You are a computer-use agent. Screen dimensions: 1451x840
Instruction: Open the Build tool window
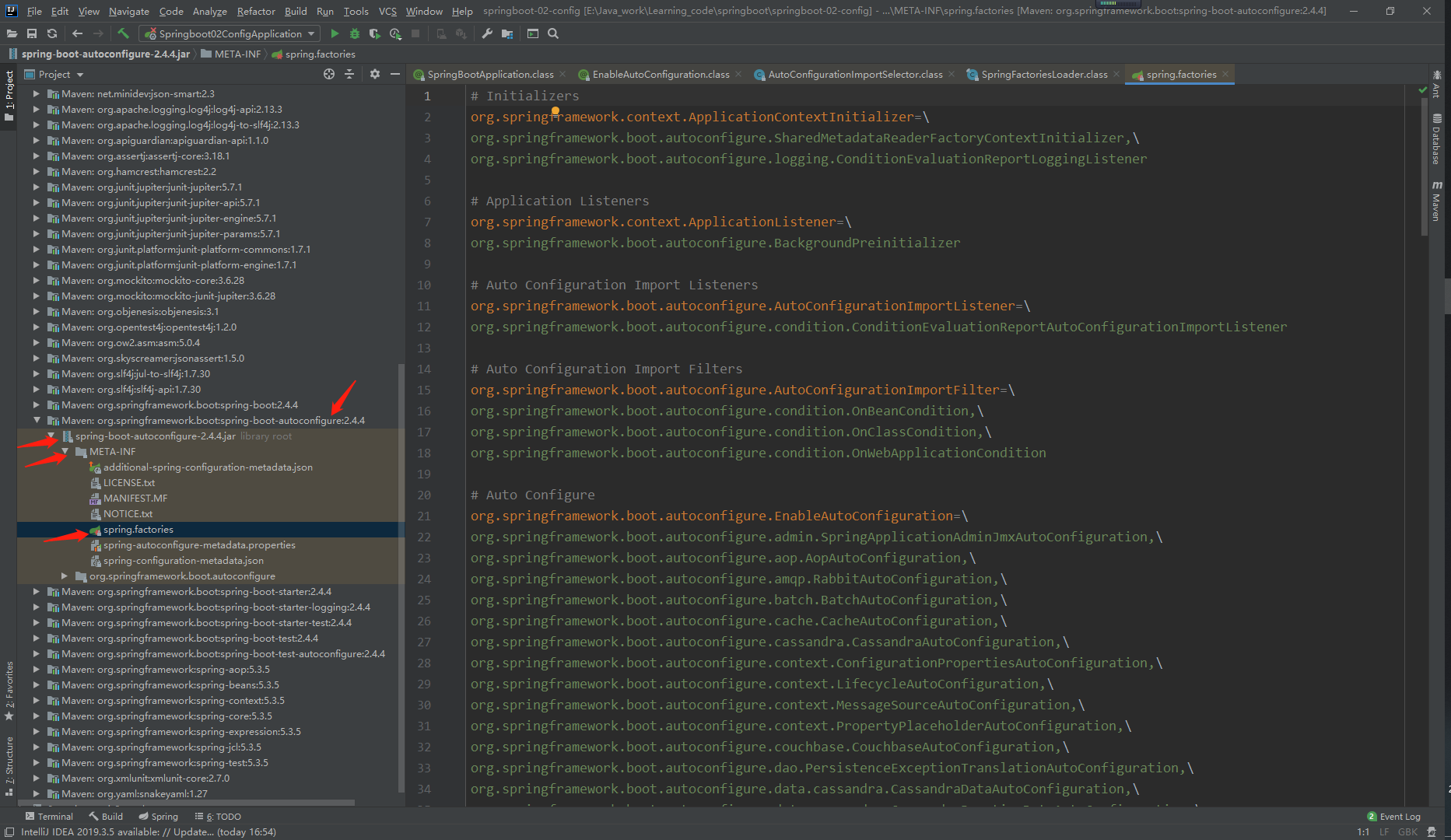(x=106, y=816)
